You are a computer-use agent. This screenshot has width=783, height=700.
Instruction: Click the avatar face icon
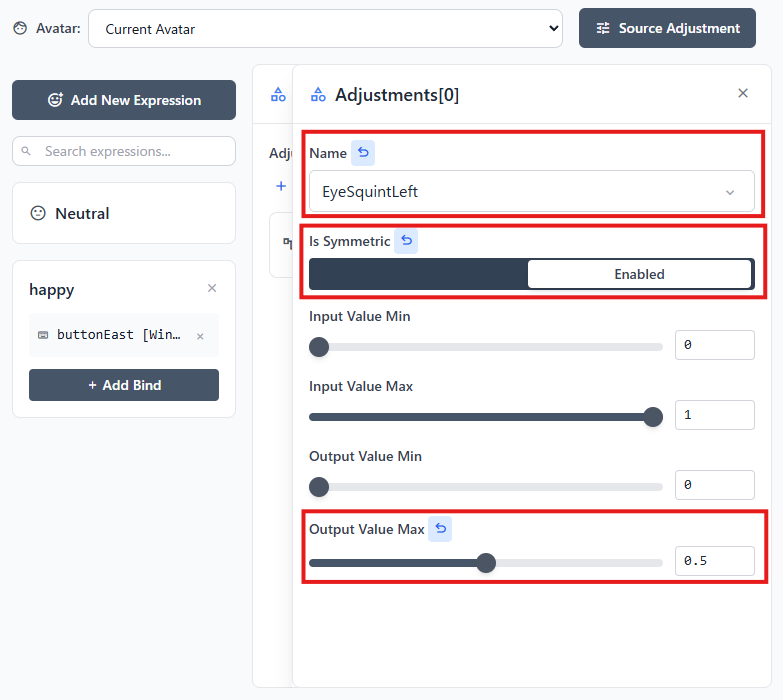click(x=20, y=28)
